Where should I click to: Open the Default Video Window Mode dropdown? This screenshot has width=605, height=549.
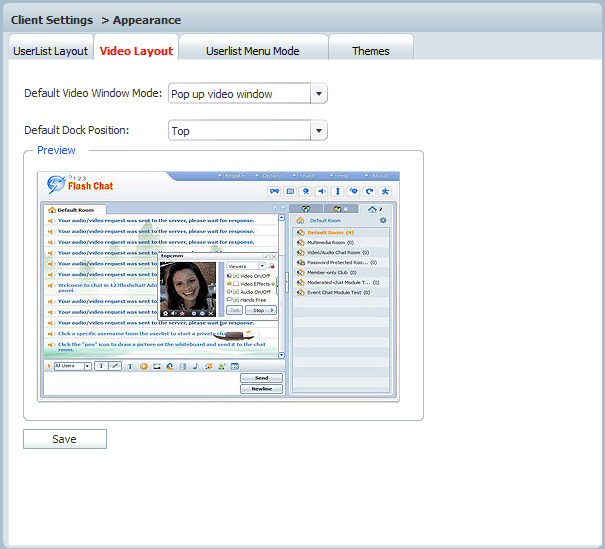[318, 94]
